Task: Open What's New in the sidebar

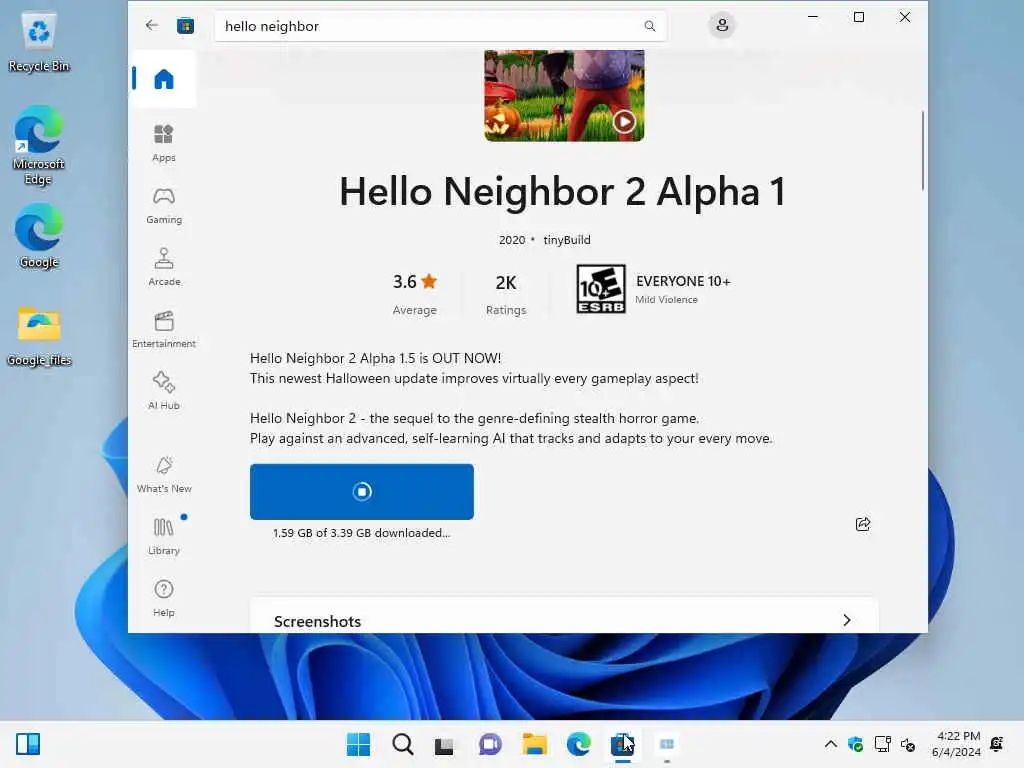Action: pos(164,475)
